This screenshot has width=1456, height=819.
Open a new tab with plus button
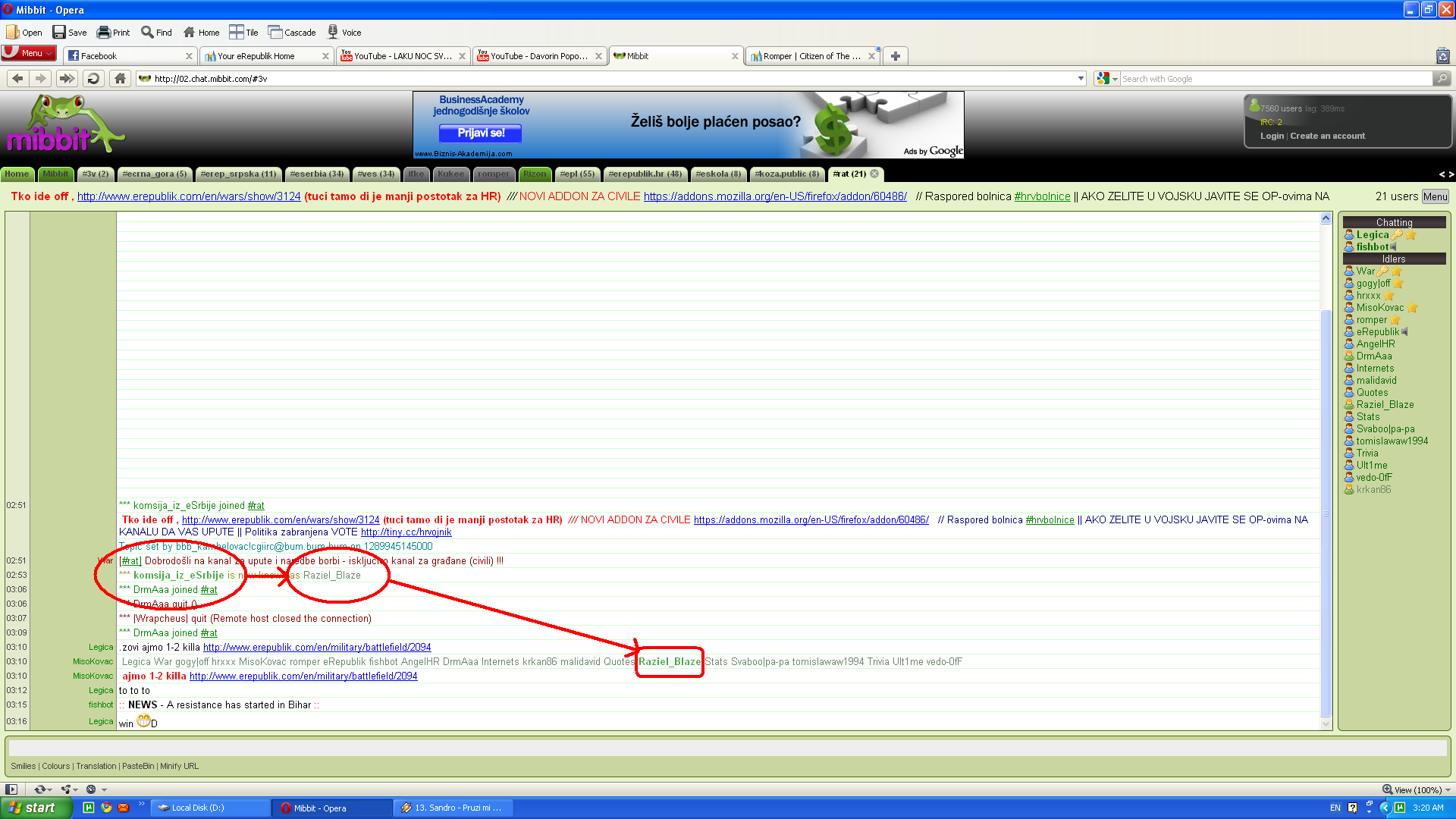pos(896,55)
